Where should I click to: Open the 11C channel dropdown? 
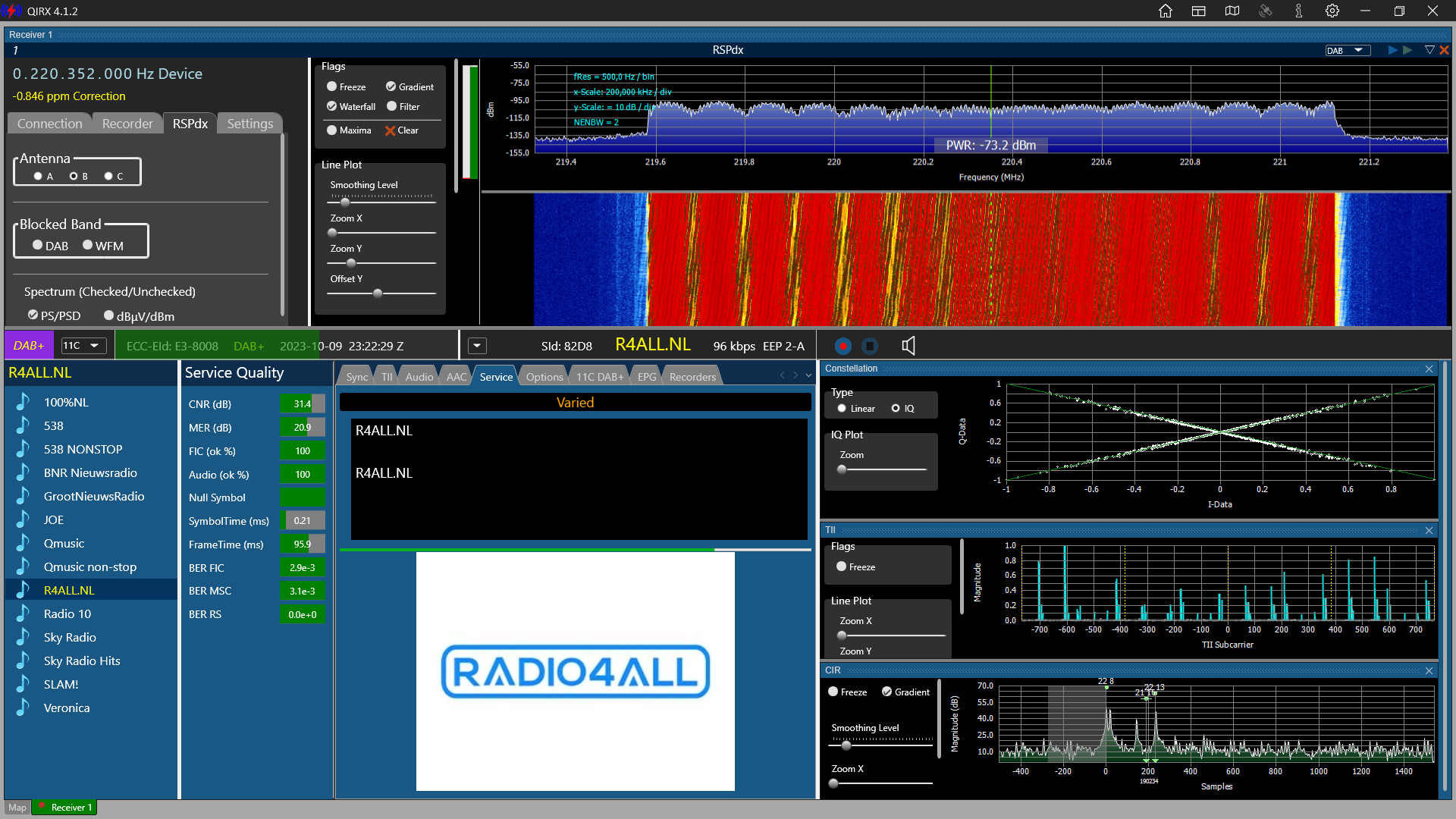click(83, 346)
